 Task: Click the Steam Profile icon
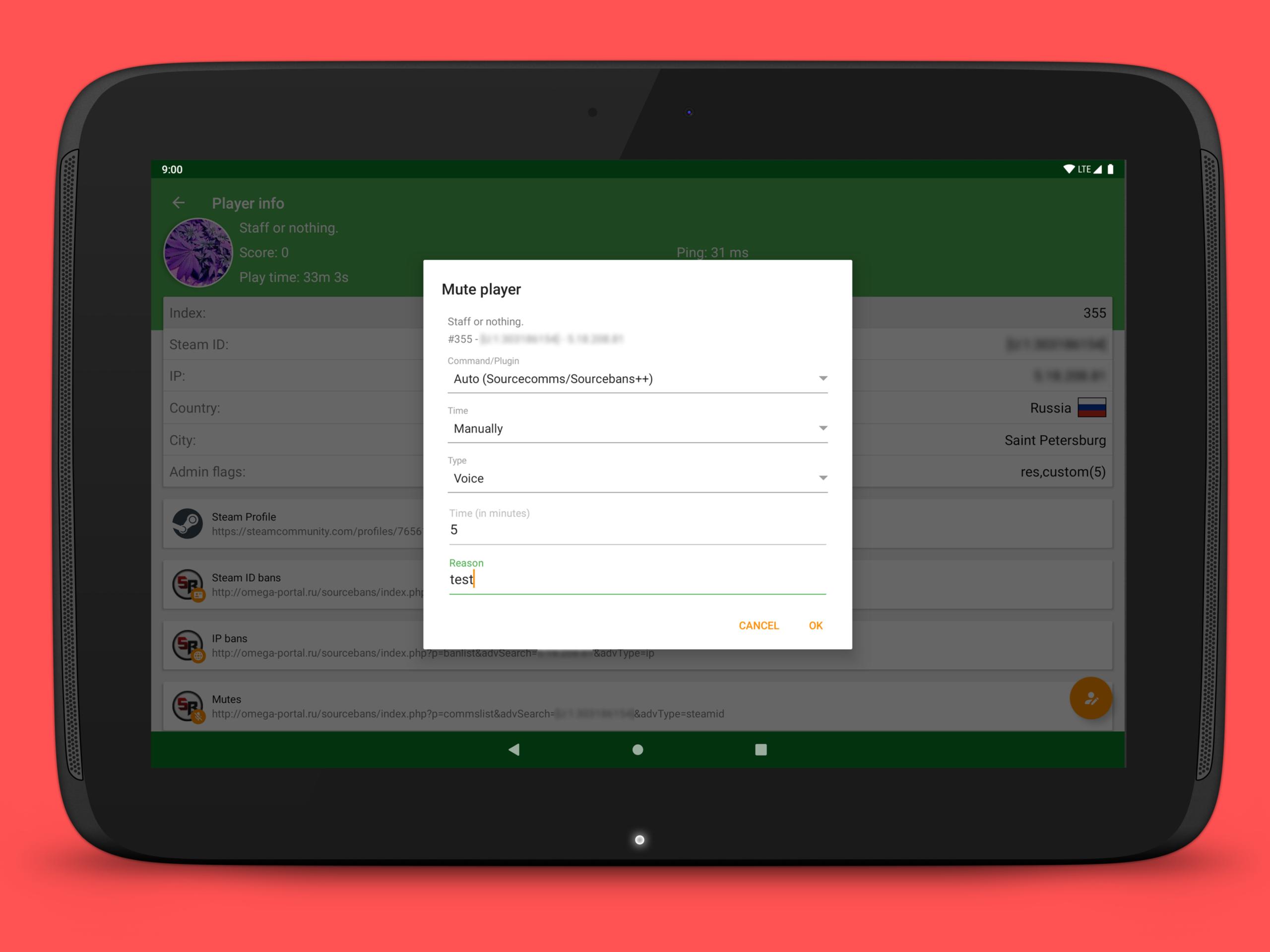pyautogui.click(x=189, y=524)
